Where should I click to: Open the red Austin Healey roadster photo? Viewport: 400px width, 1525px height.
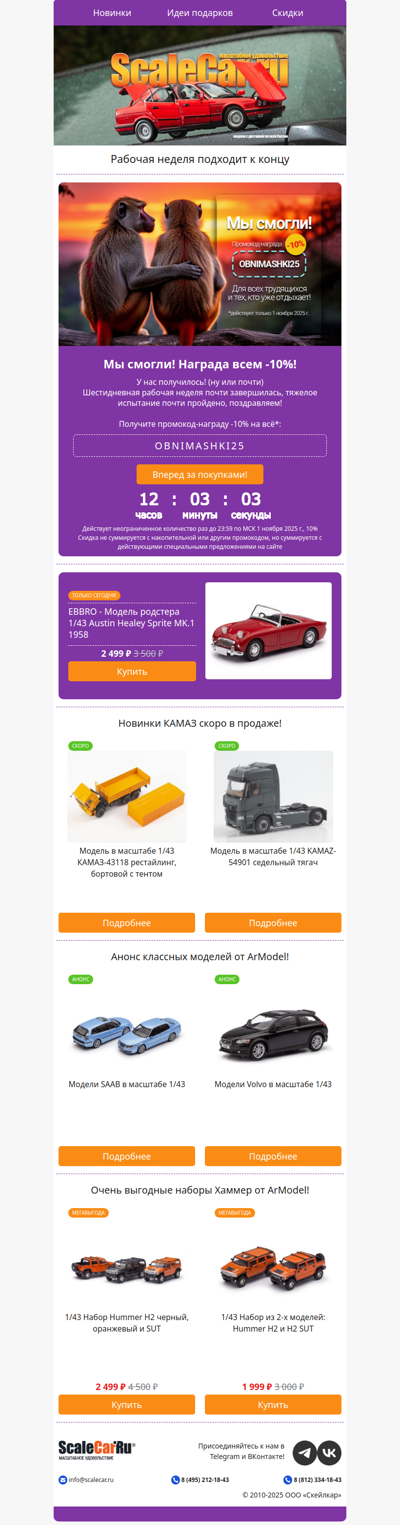(268, 631)
